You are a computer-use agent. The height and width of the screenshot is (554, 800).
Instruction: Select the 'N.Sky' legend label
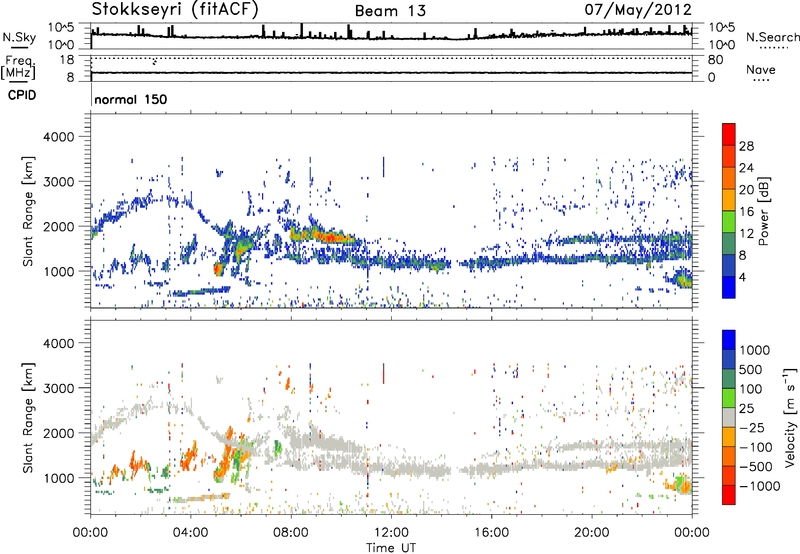[19, 37]
